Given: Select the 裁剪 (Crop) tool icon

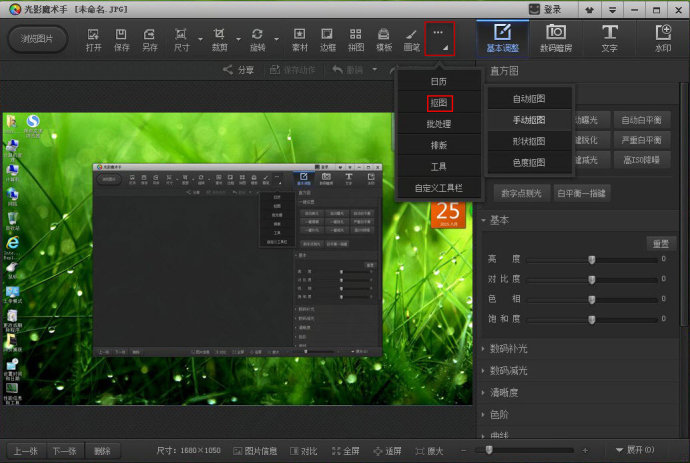Looking at the screenshot, I should (x=219, y=38).
